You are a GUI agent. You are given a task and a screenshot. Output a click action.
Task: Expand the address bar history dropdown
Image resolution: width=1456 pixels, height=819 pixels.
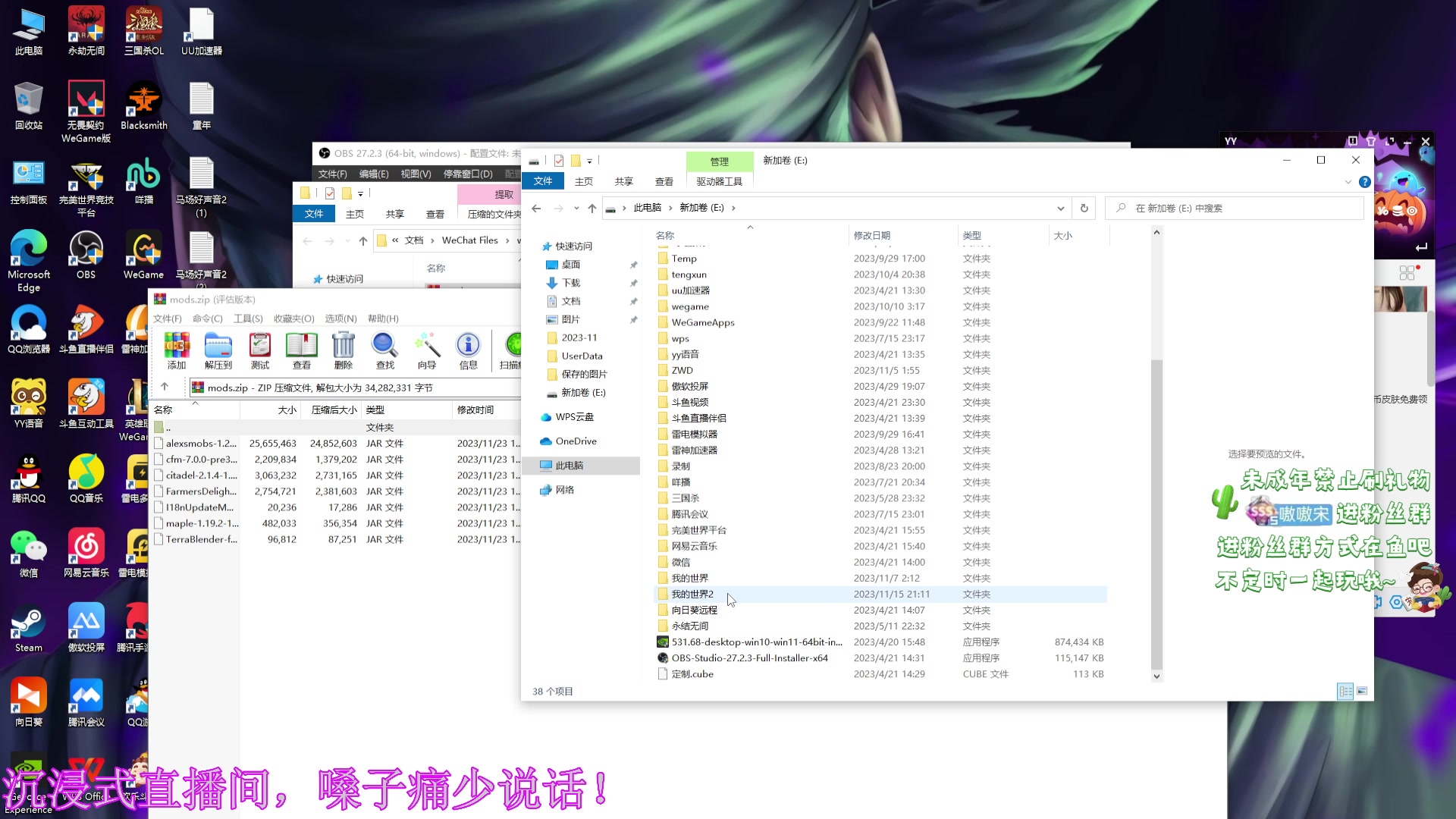[x=1060, y=208]
